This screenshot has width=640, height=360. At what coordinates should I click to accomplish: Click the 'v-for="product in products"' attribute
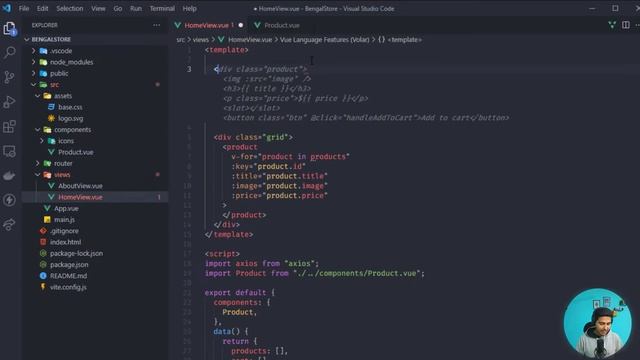click(x=290, y=157)
